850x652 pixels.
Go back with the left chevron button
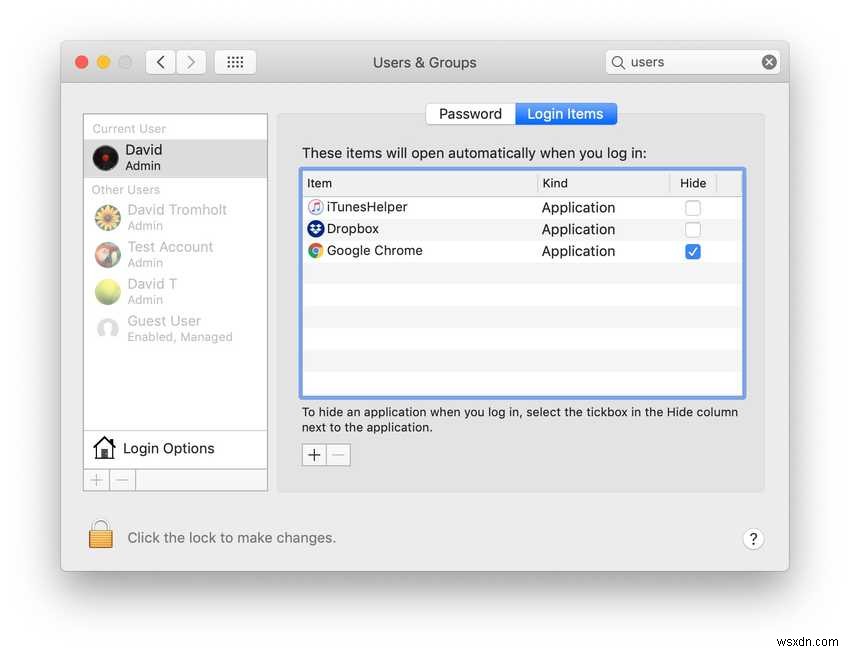[x=160, y=62]
